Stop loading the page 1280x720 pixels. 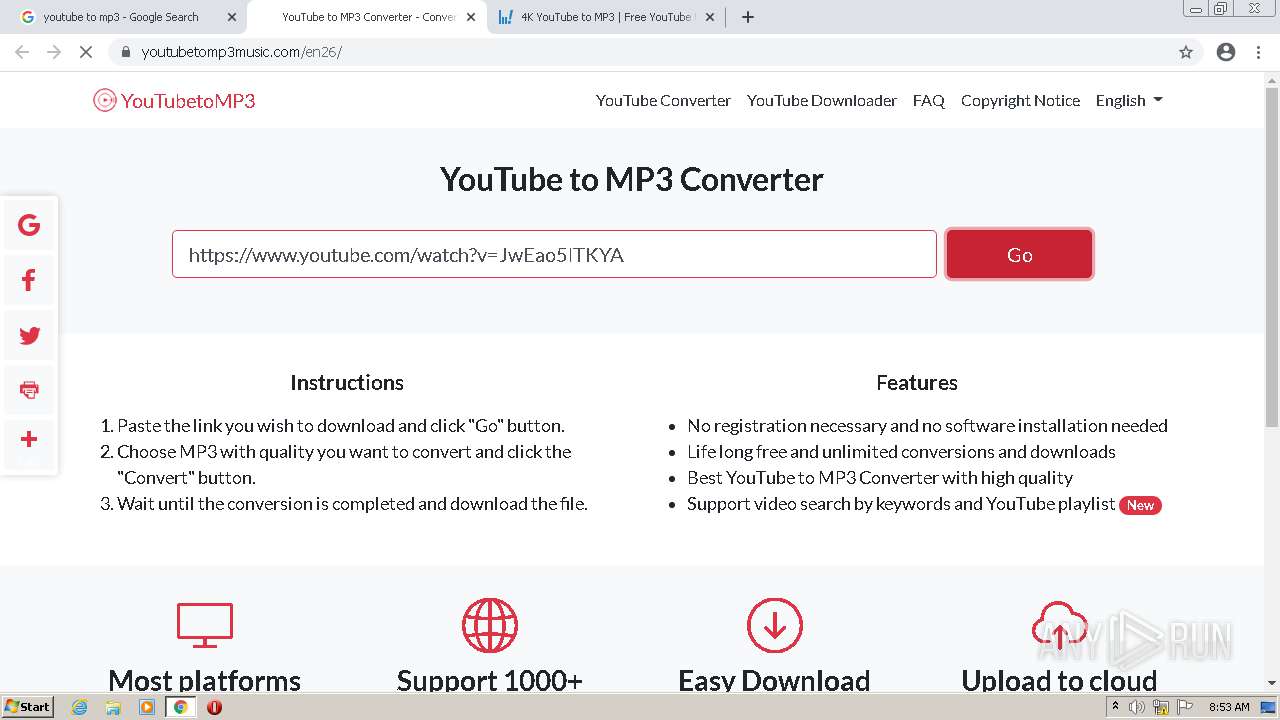pos(86,52)
